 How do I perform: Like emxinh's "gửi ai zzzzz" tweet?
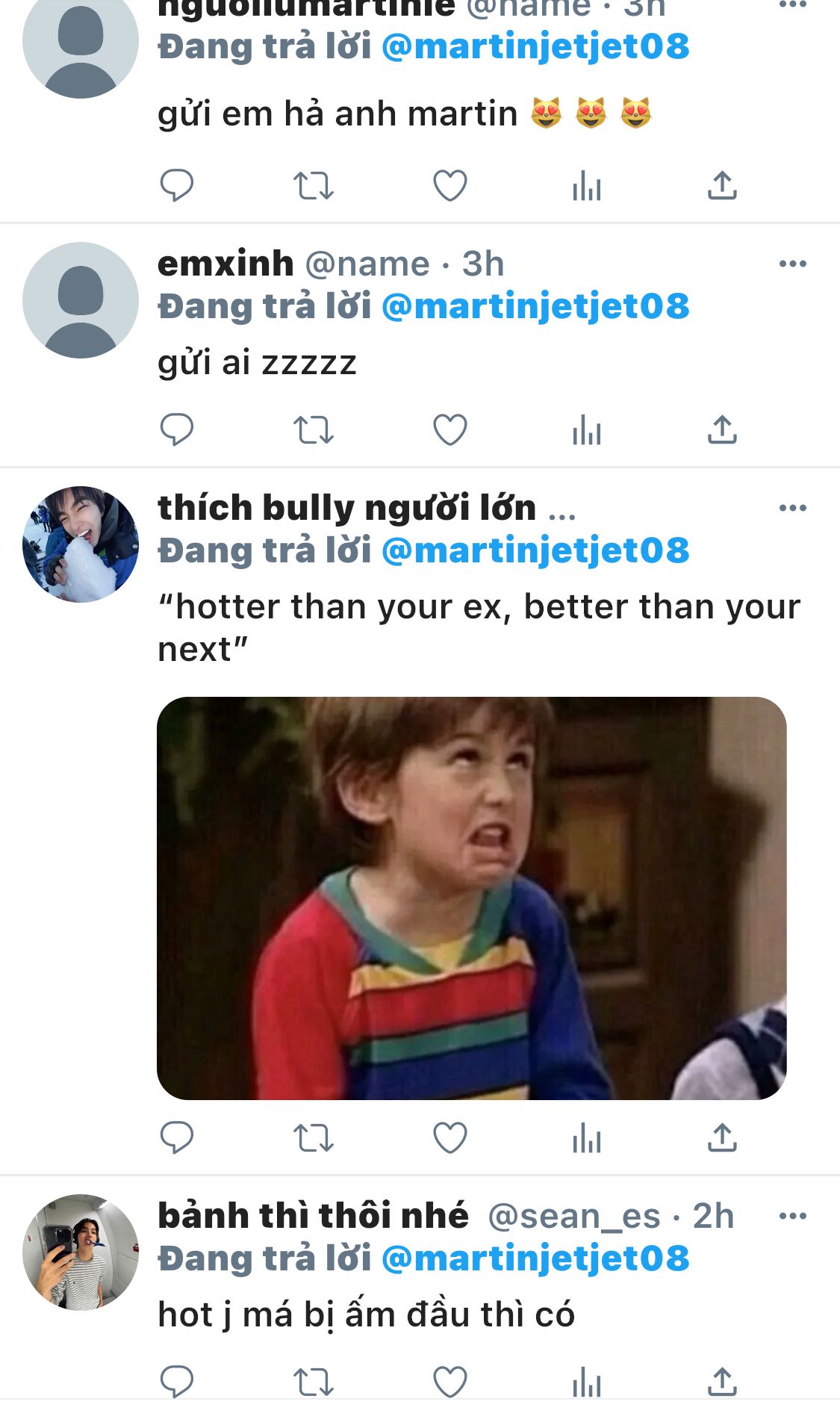pyautogui.click(x=450, y=430)
